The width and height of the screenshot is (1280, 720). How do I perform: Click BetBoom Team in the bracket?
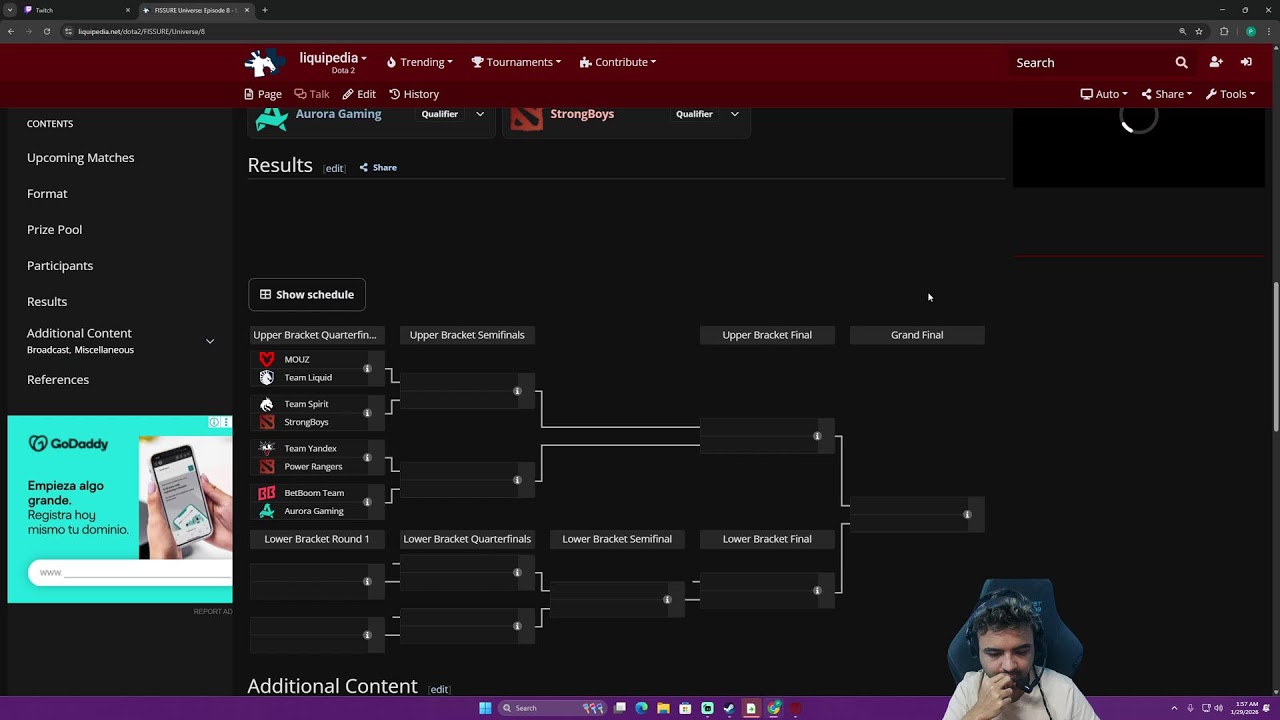314,493
